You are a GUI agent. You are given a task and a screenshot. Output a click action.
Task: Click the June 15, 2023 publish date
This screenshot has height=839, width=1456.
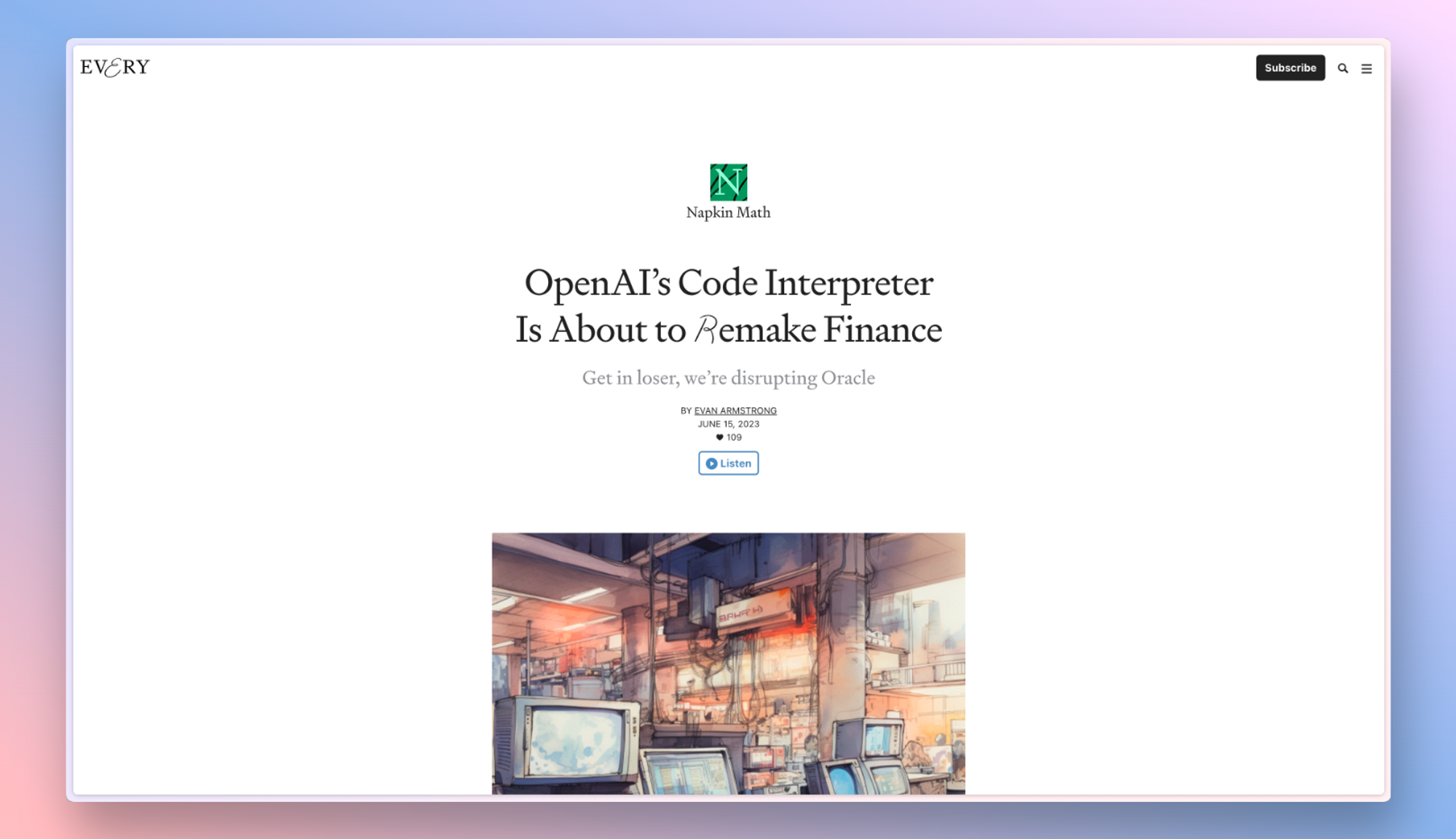tap(728, 424)
